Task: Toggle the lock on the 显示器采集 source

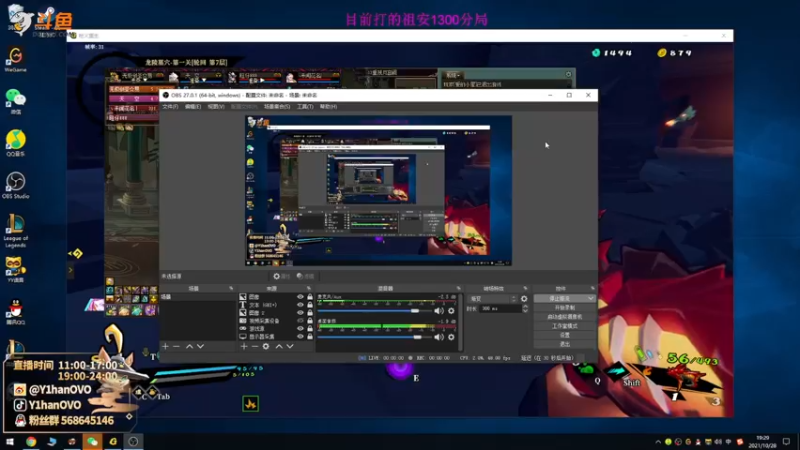Action: pos(310,337)
